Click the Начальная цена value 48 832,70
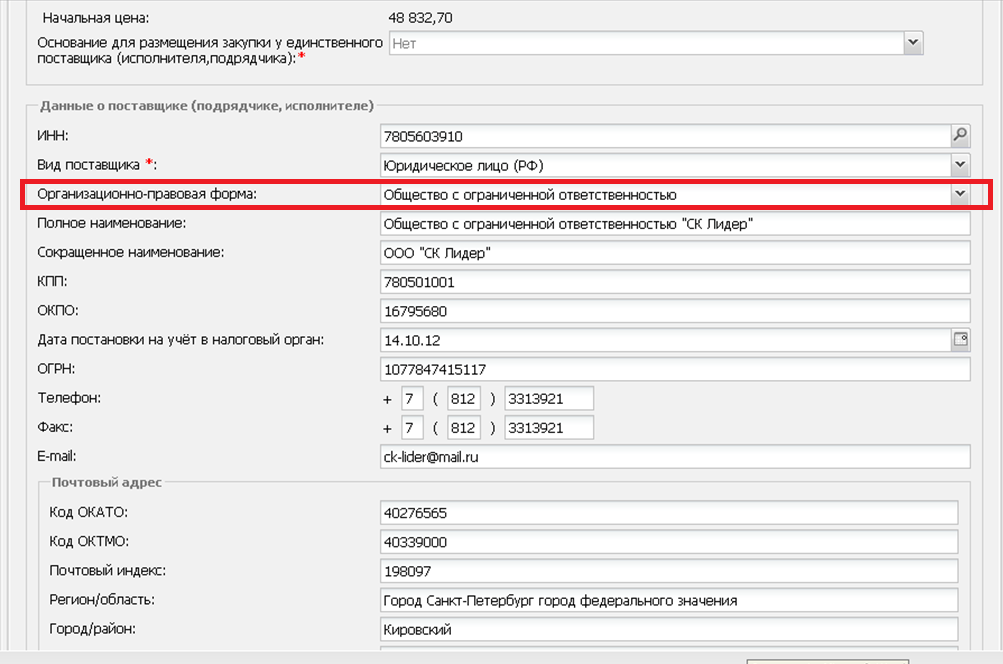This screenshot has height=664, width=1003. point(420,18)
